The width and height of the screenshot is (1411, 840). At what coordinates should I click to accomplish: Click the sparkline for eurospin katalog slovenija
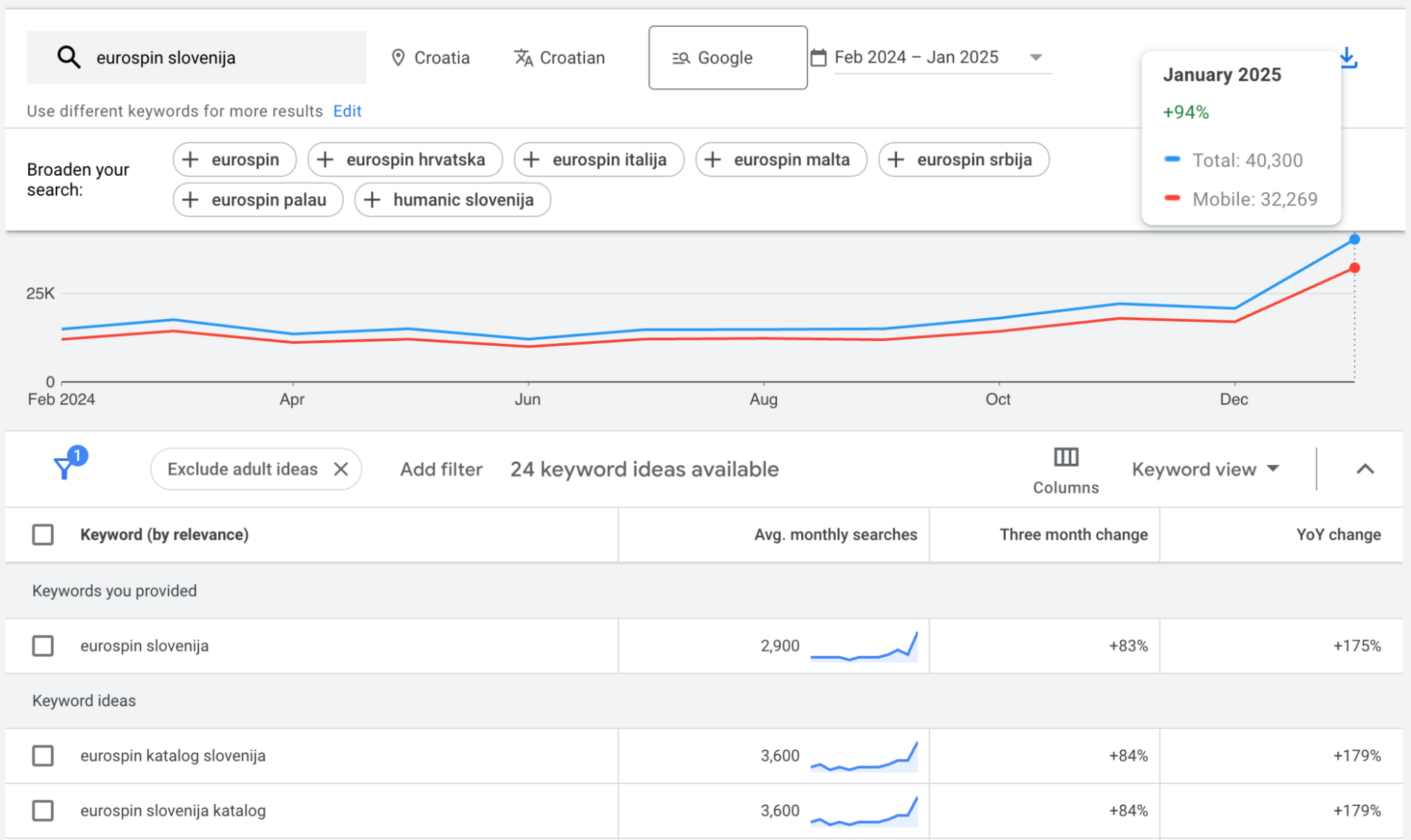(x=864, y=756)
